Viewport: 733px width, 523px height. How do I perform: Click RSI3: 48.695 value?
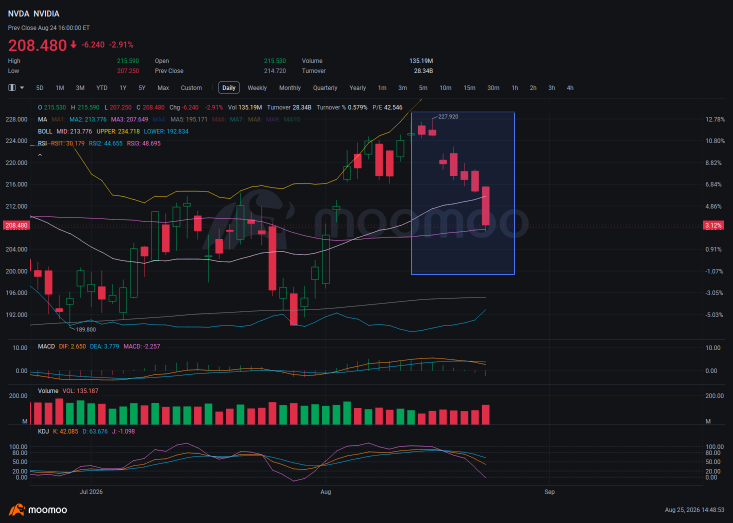(144, 143)
